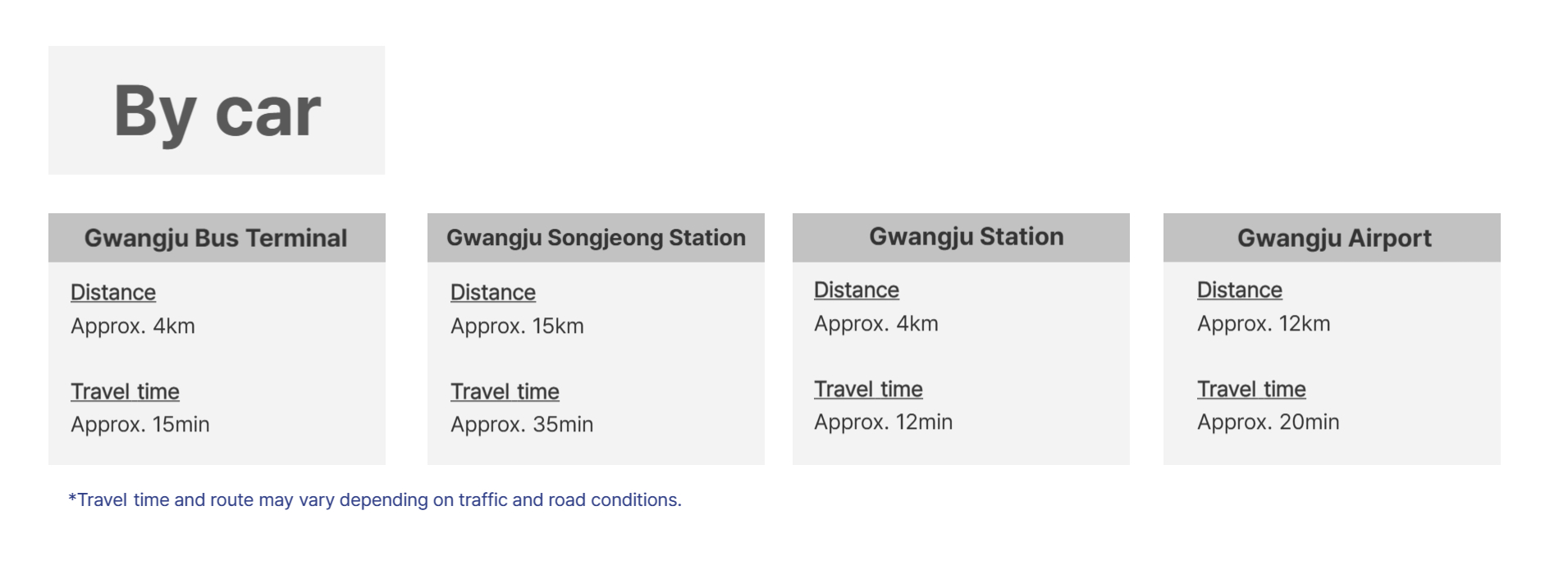The width and height of the screenshot is (1568, 579).
Task: Click the Approx. 20min travel time text
Action: pyautogui.click(x=1268, y=422)
